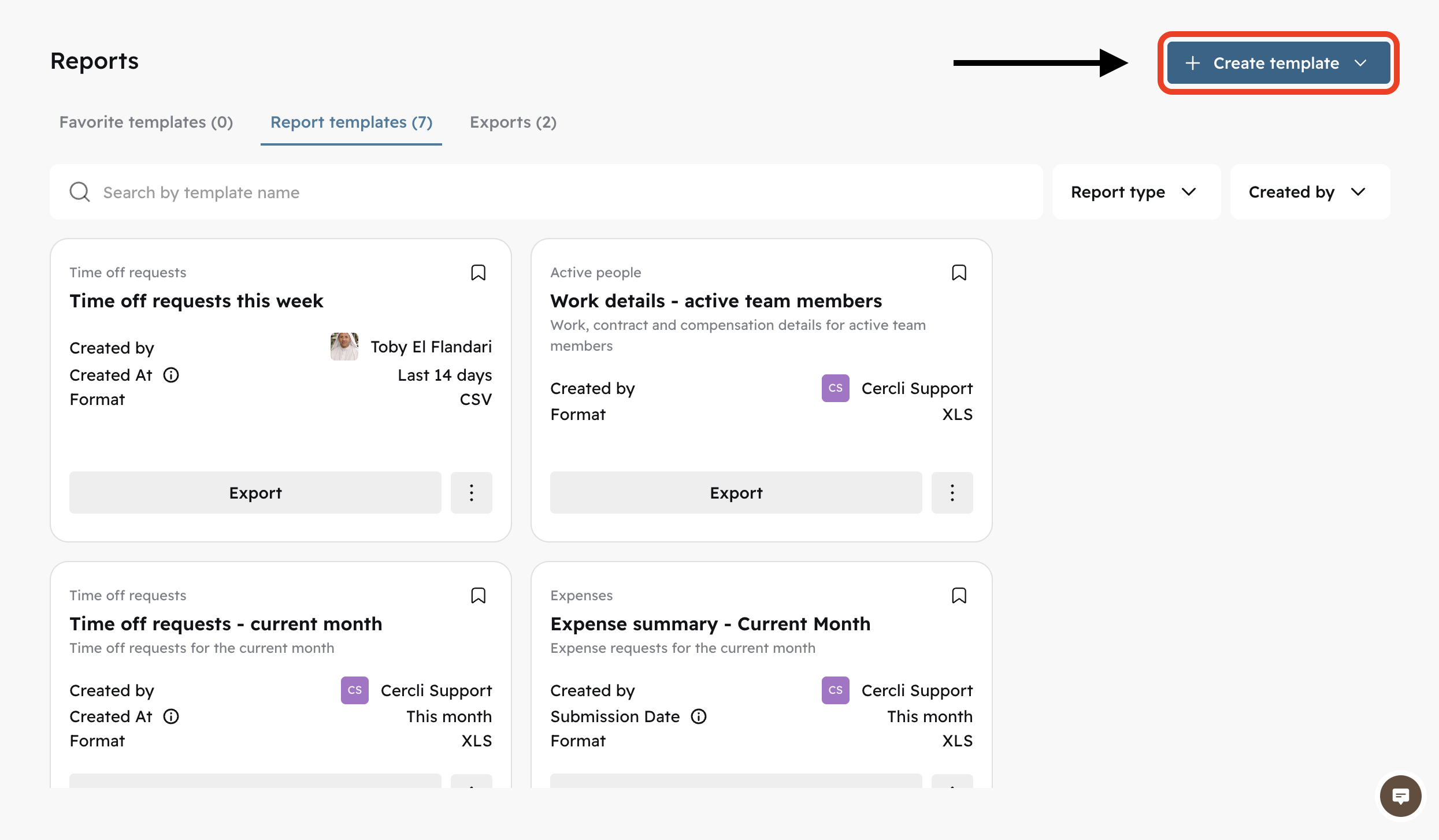Switch to the Exports tab
Screen dimensions: 1439x840
pos(513,122)
